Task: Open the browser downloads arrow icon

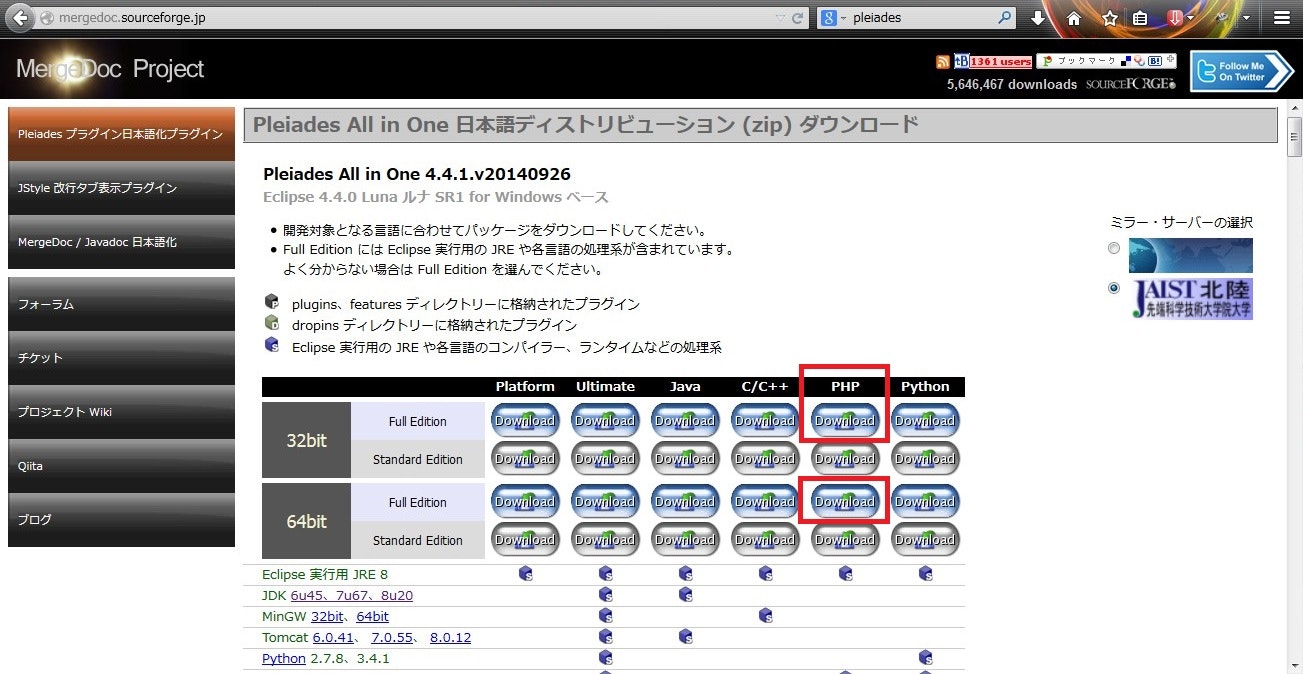Action: click(1038, 18)
